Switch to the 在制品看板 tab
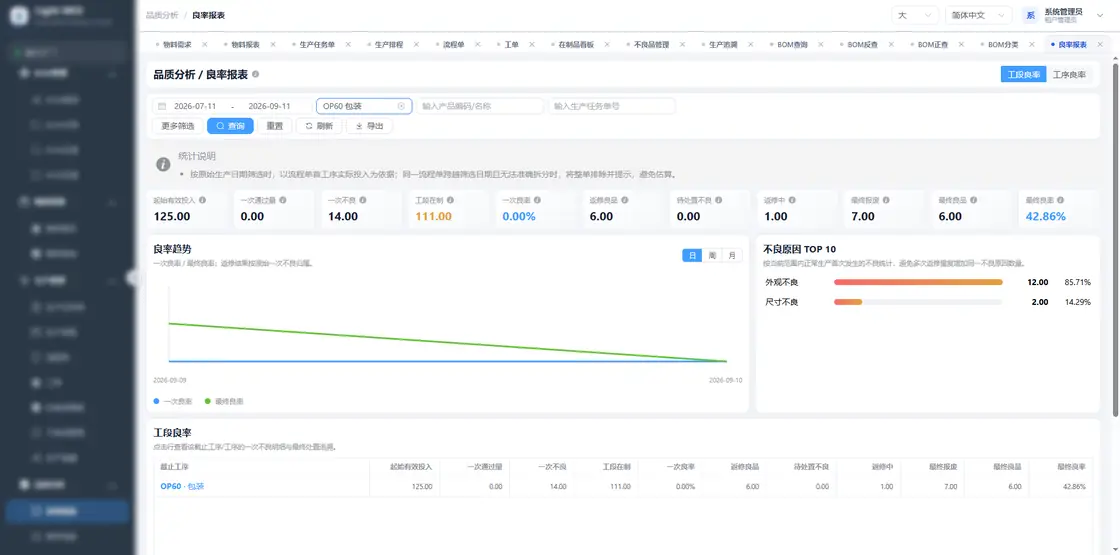Viewport: 1120px width, 555px height. [576, 44]
